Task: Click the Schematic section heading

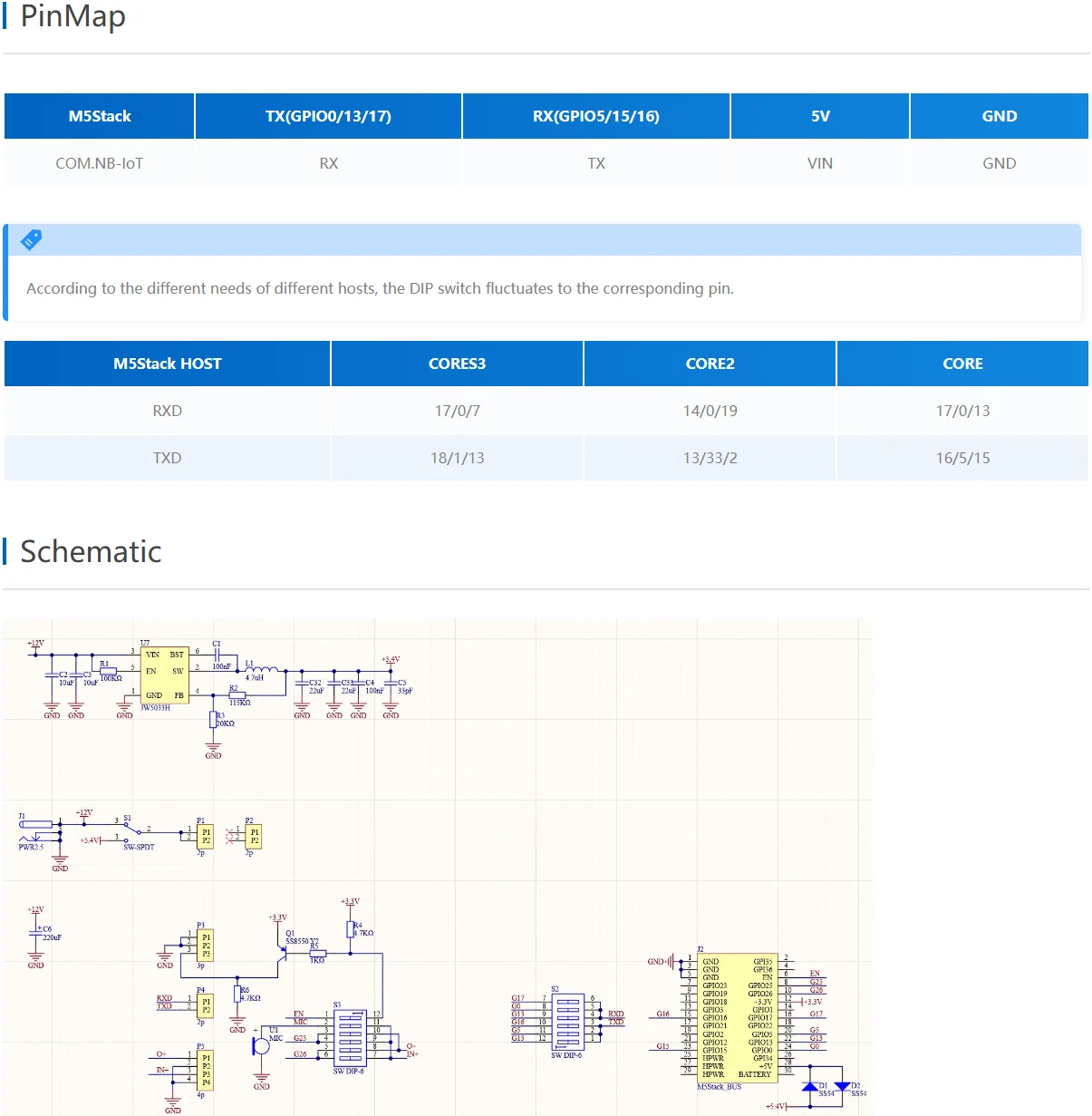Action: [x=91, y=551]
